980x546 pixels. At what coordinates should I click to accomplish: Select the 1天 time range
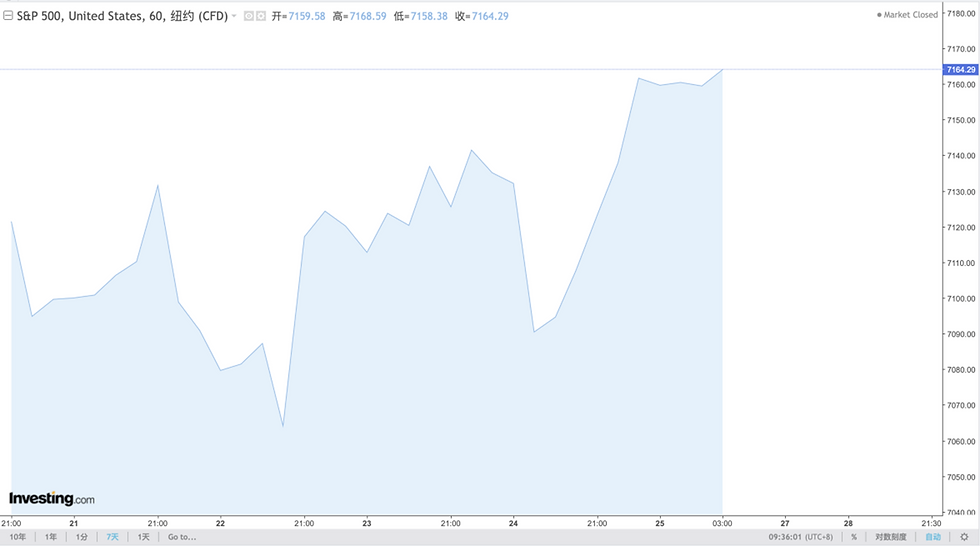click(x=144, y=537)
